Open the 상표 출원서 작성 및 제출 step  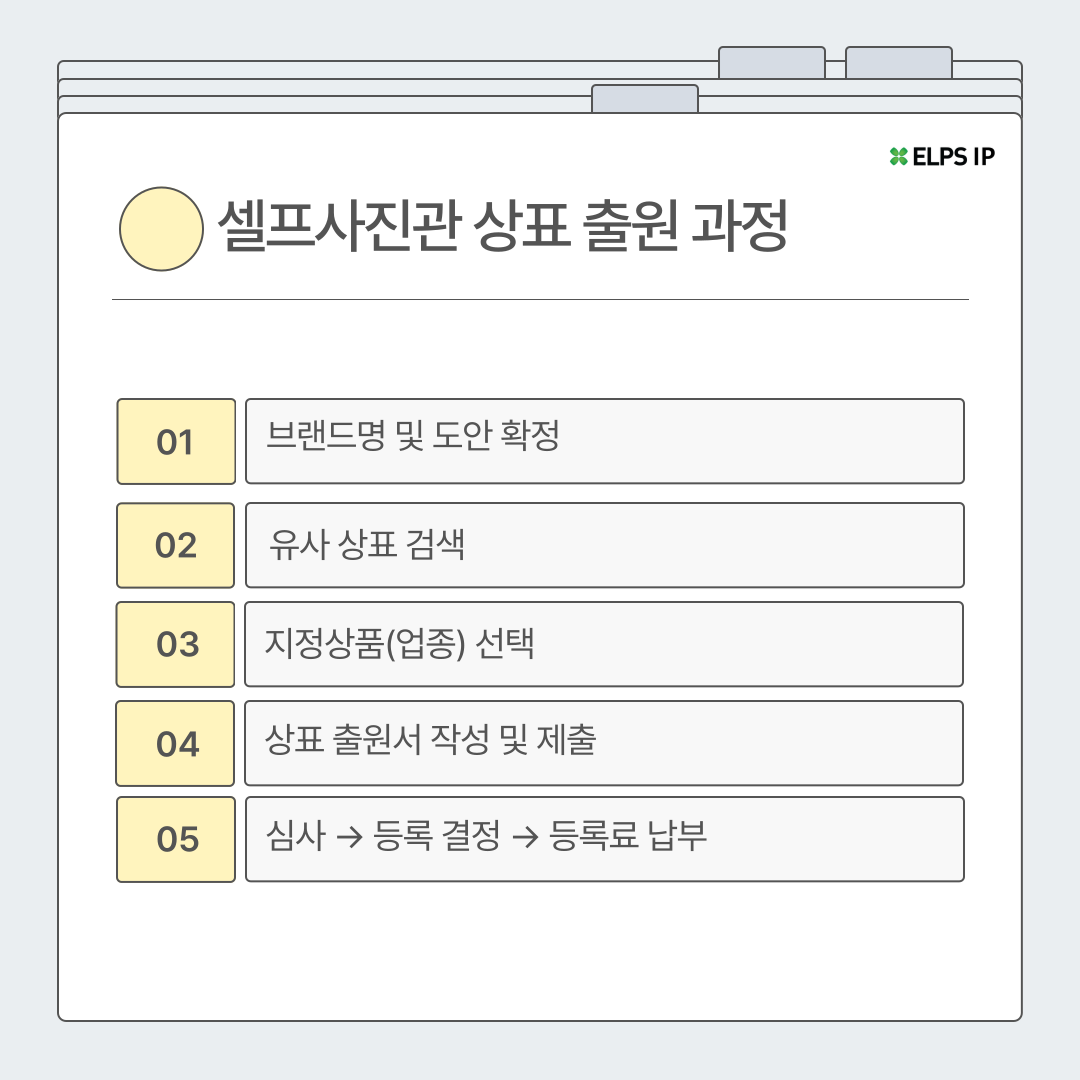pos(604,743)
